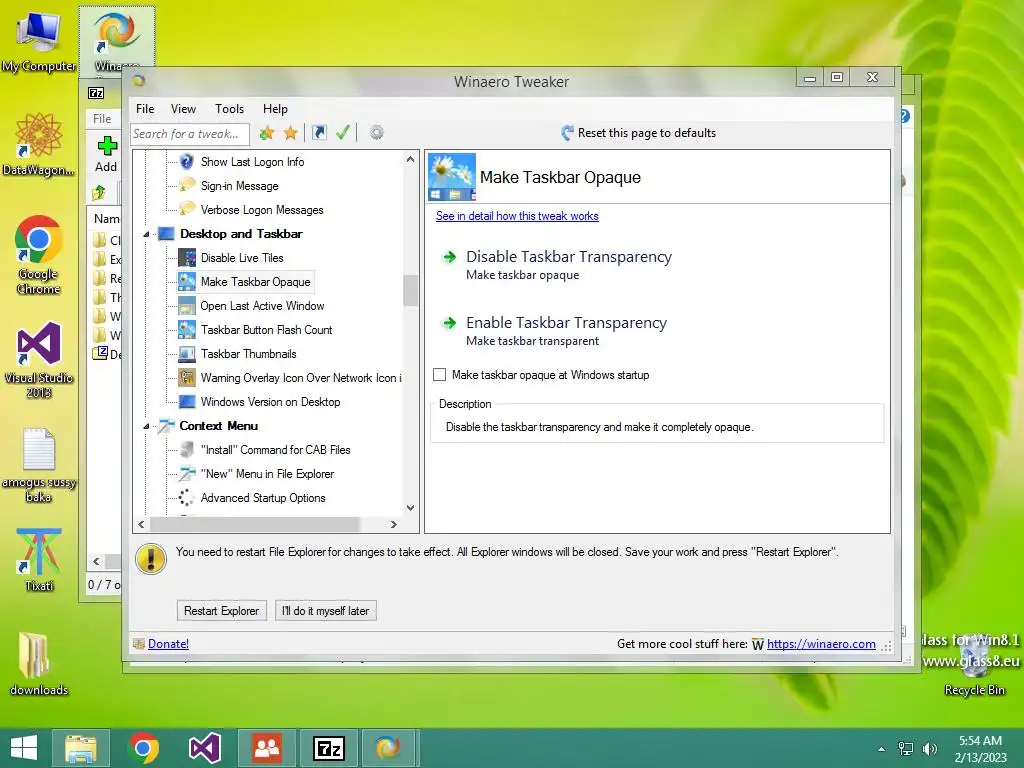
Task: Click the tree scrollbar up arrow
Action: click(x=410, y=159)
